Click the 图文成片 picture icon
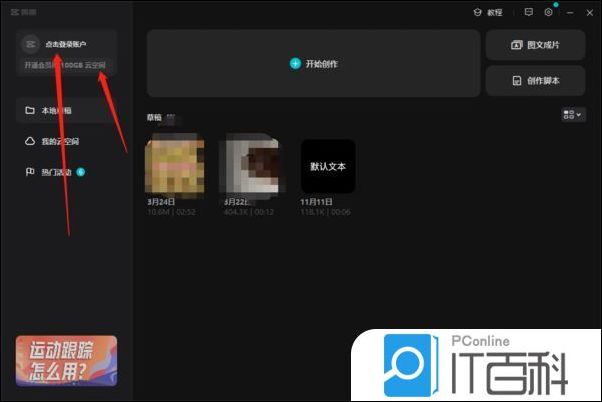 tap(517, 45)
